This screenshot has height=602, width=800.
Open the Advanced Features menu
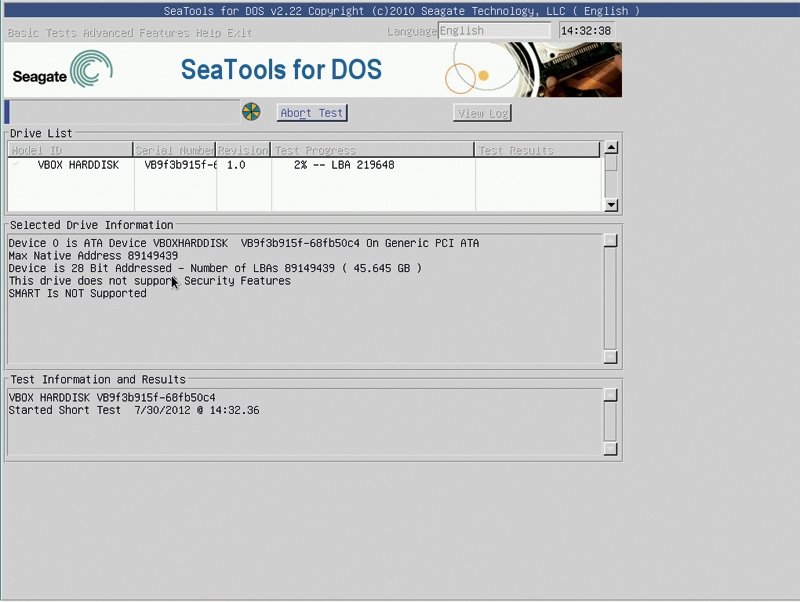coord(136,33)
